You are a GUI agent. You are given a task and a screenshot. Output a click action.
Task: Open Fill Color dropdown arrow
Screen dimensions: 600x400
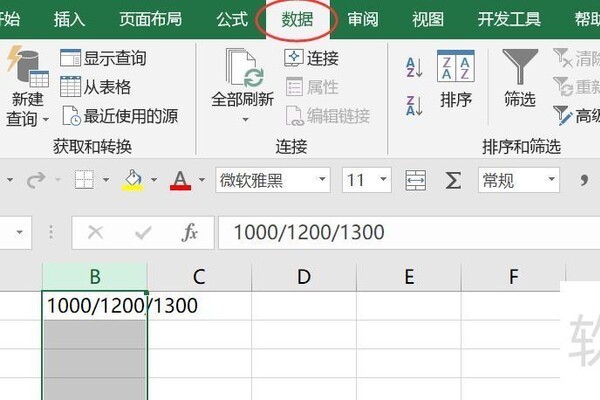(154, 179)
